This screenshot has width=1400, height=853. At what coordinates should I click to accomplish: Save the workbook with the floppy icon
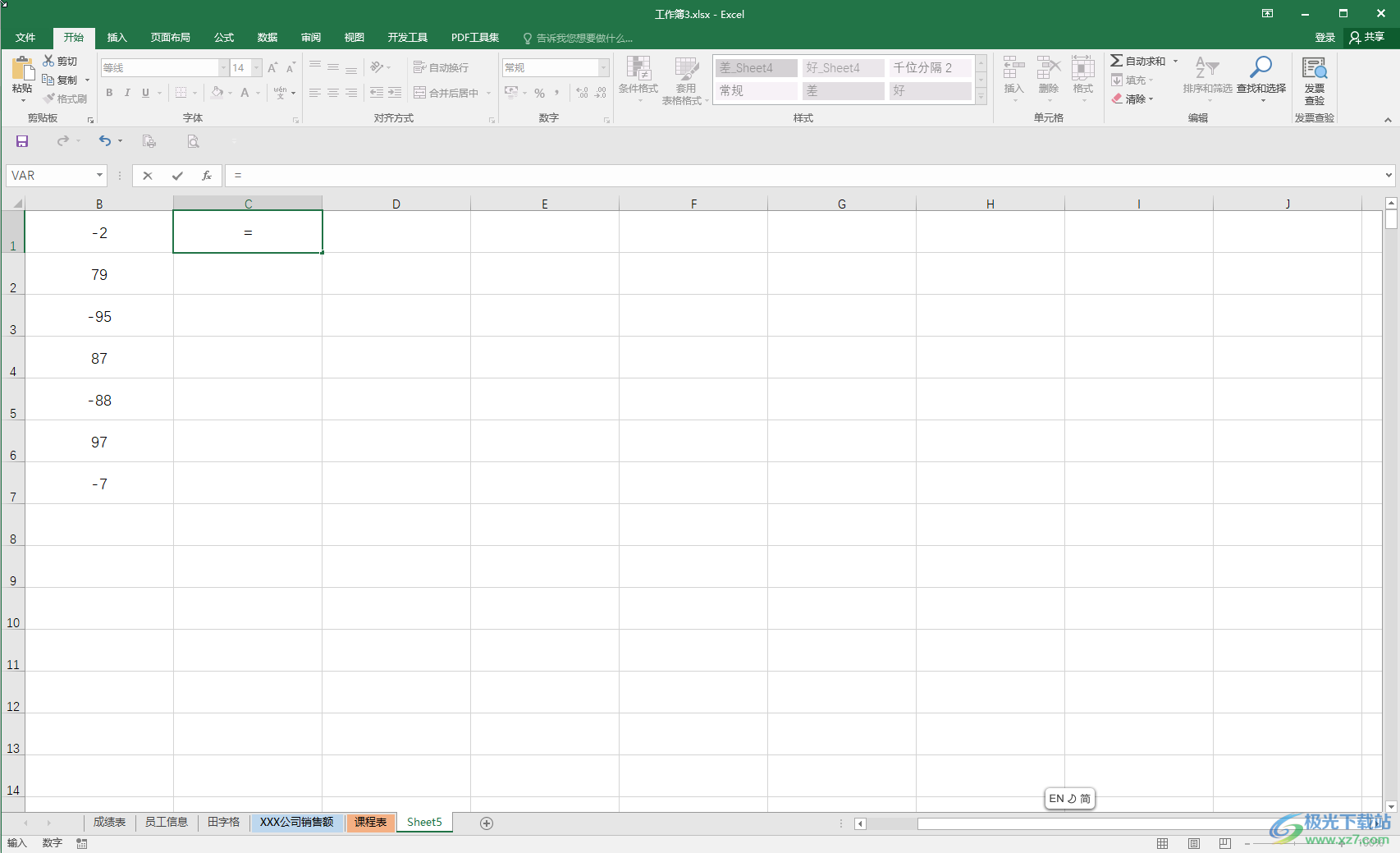tap(22, 141)
